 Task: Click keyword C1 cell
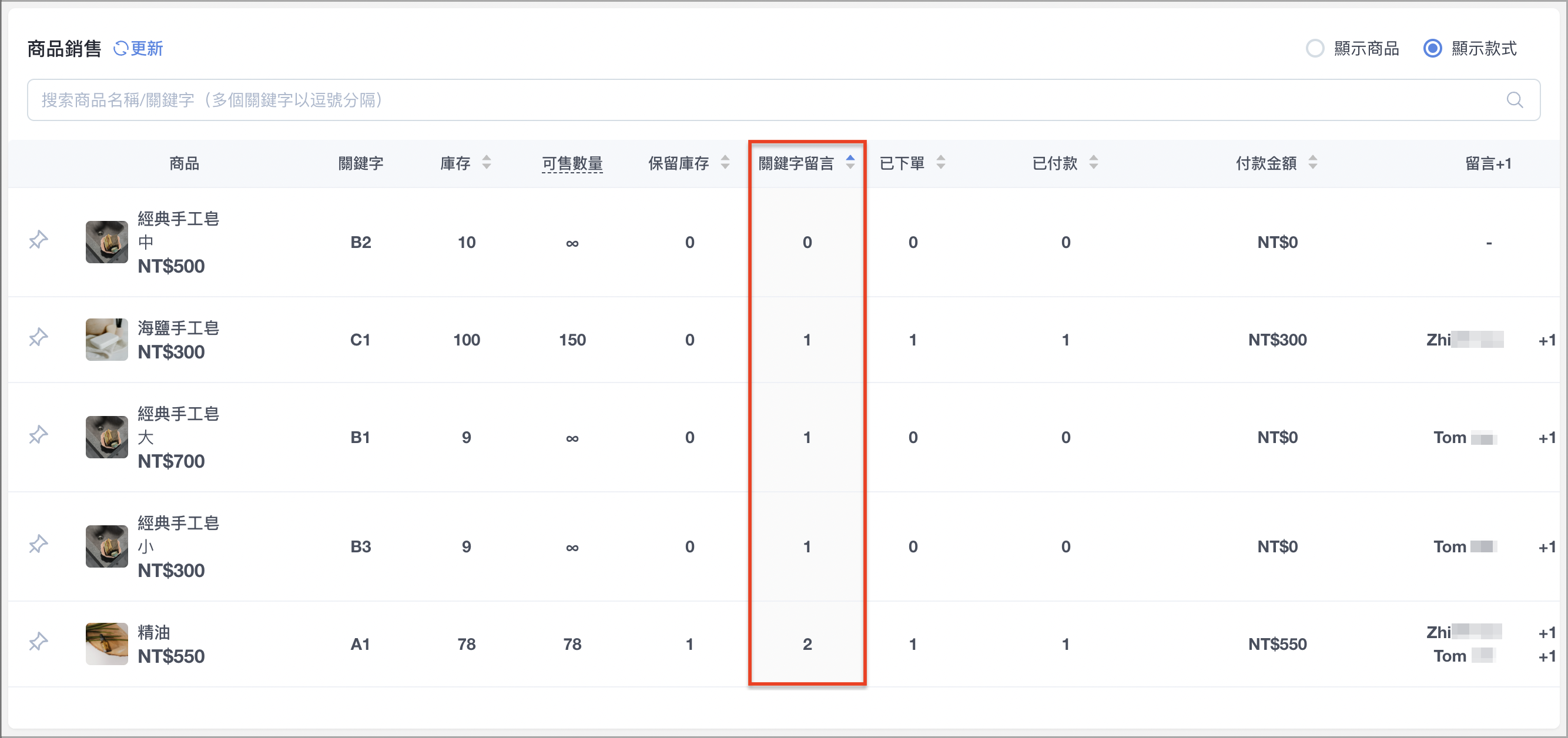tap(360, 340)
